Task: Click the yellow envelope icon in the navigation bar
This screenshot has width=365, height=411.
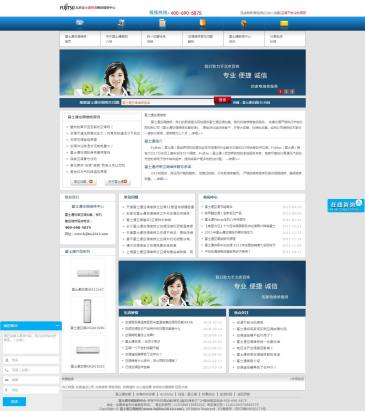Action: pyautogui.click(x=284, y=23)
